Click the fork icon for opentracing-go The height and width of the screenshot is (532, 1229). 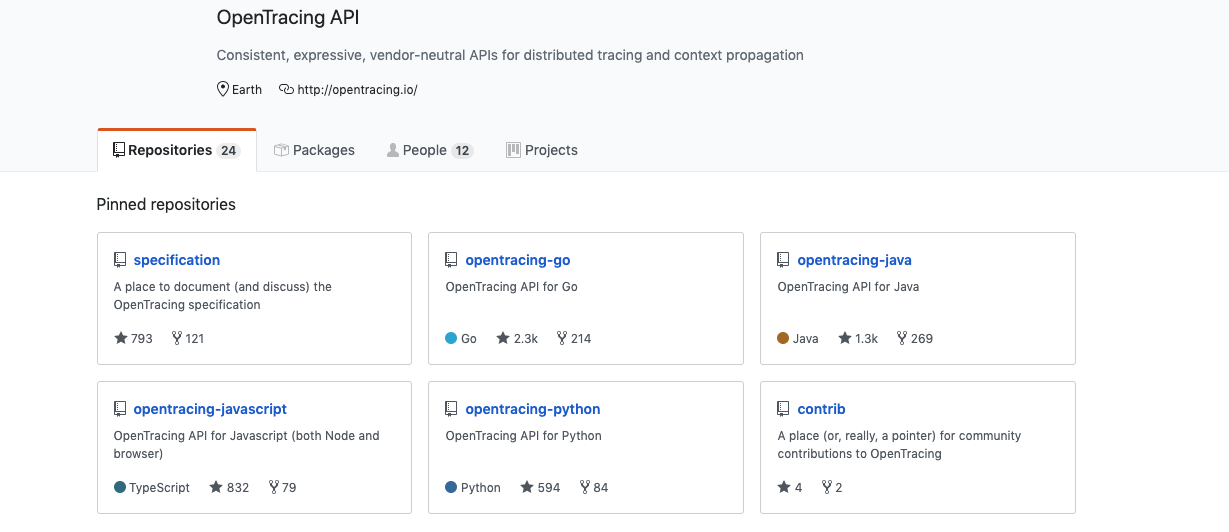[561, 338]
